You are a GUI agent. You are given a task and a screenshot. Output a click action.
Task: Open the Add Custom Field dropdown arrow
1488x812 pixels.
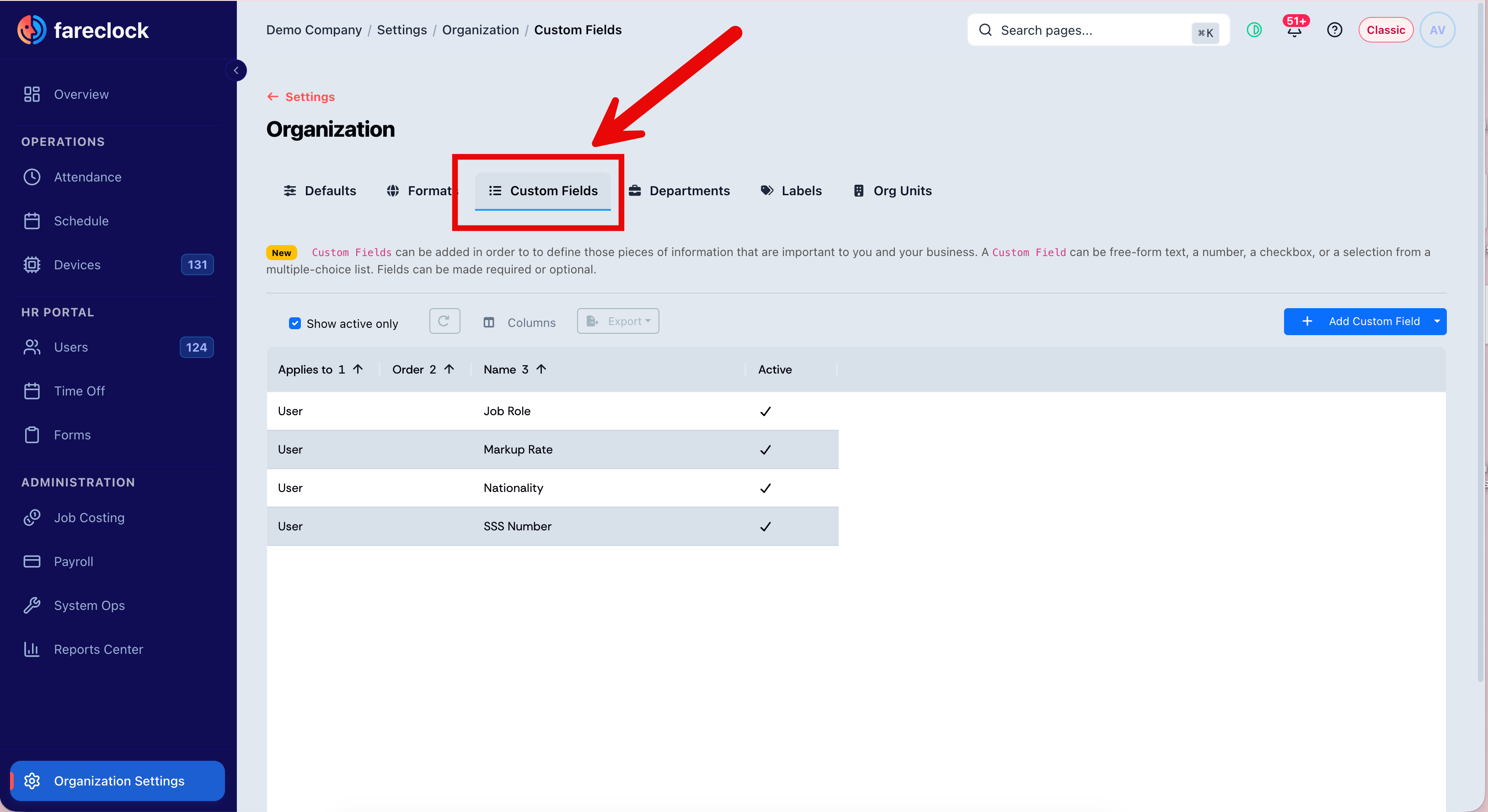pos(1437,322)
